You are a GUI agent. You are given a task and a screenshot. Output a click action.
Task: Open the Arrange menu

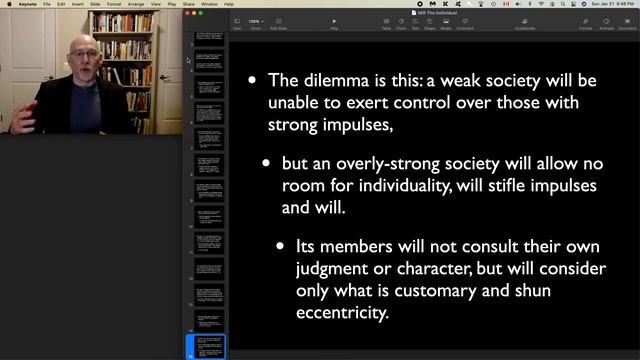coord(136,4)
